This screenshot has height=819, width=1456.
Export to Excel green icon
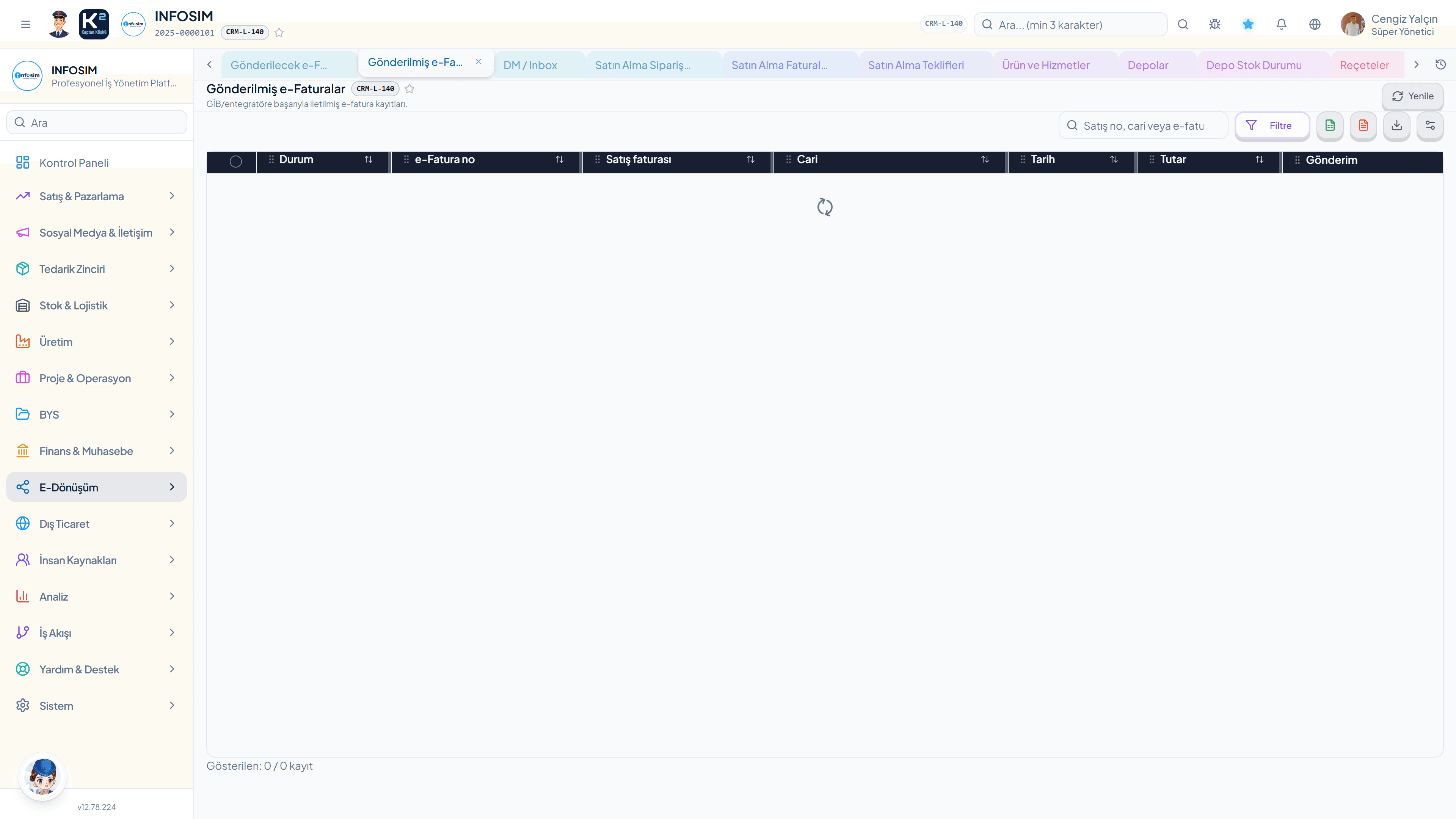point(1330,126)
